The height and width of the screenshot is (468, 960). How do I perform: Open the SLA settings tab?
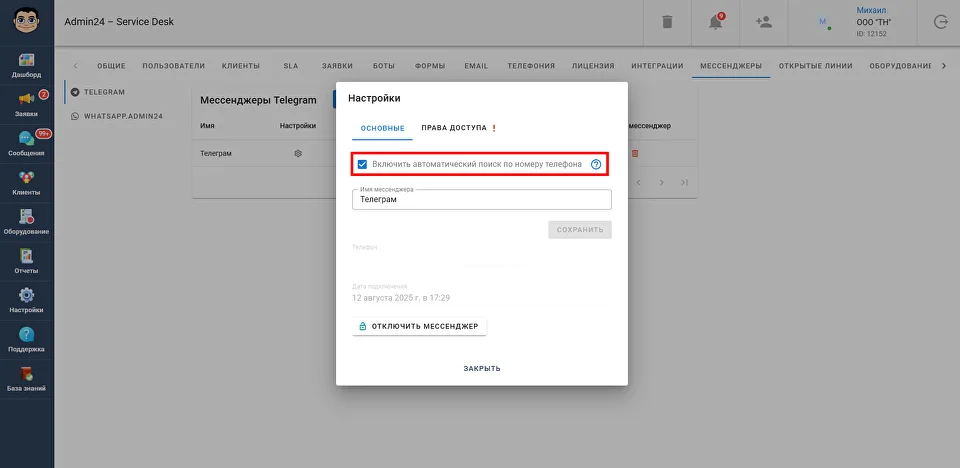point(291,66)
